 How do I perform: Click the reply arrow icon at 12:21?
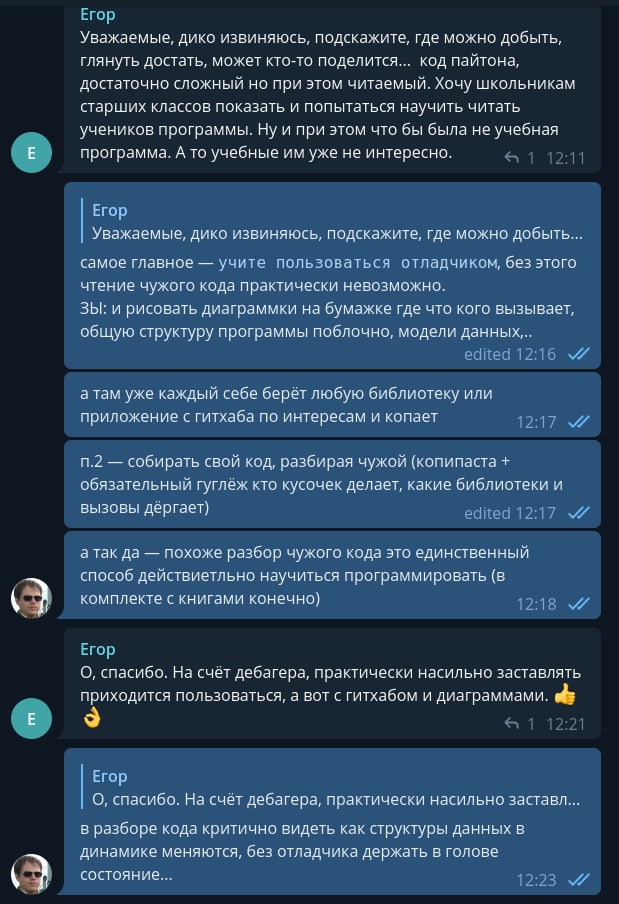point(511,724)
